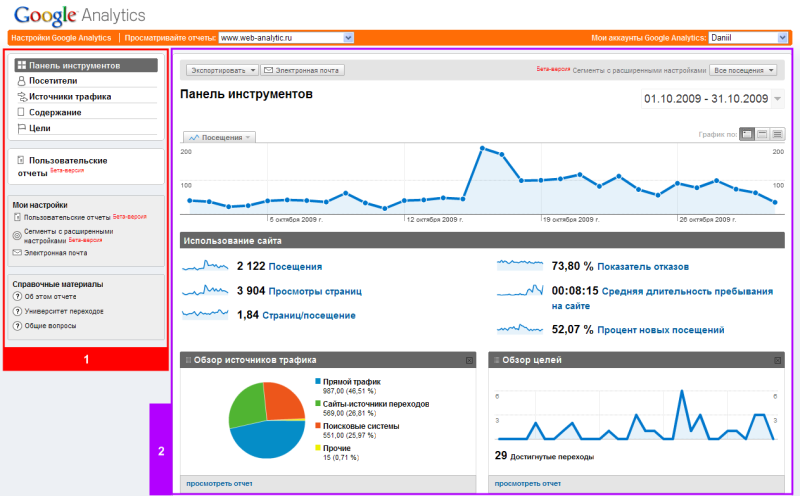This screenshot has height=496, width=800.
Task: Open Панель инструментов in the sidebar
Action: click(86, 65)
